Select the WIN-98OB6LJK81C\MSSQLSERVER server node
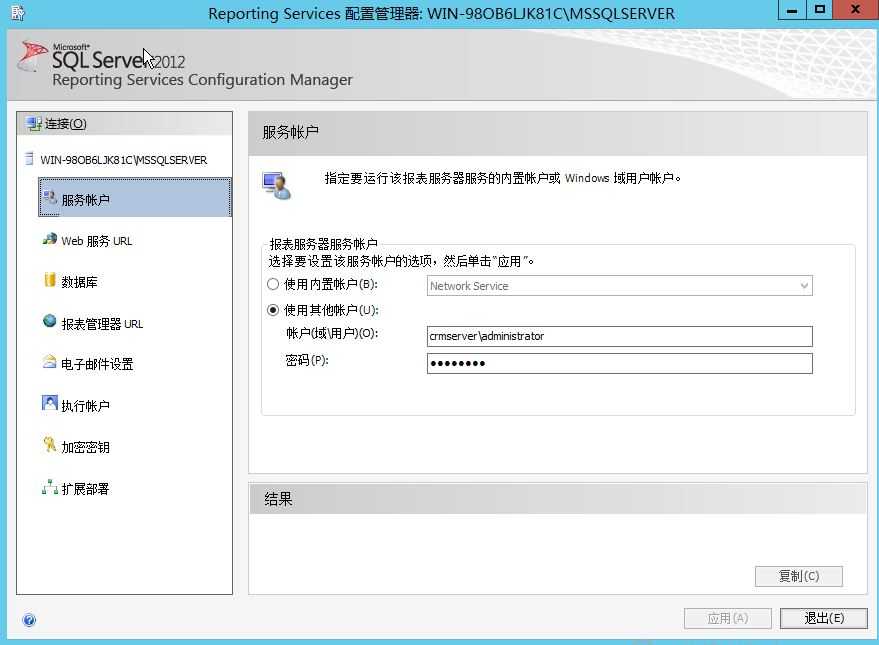Viewport: 879px width, 645px height. click(x=123, y=160)
